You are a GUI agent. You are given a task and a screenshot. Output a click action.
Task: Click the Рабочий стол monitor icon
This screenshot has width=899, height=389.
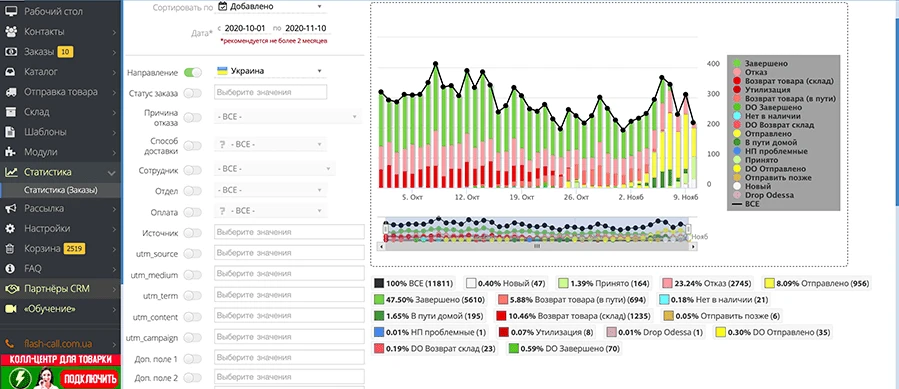(10, 11)
